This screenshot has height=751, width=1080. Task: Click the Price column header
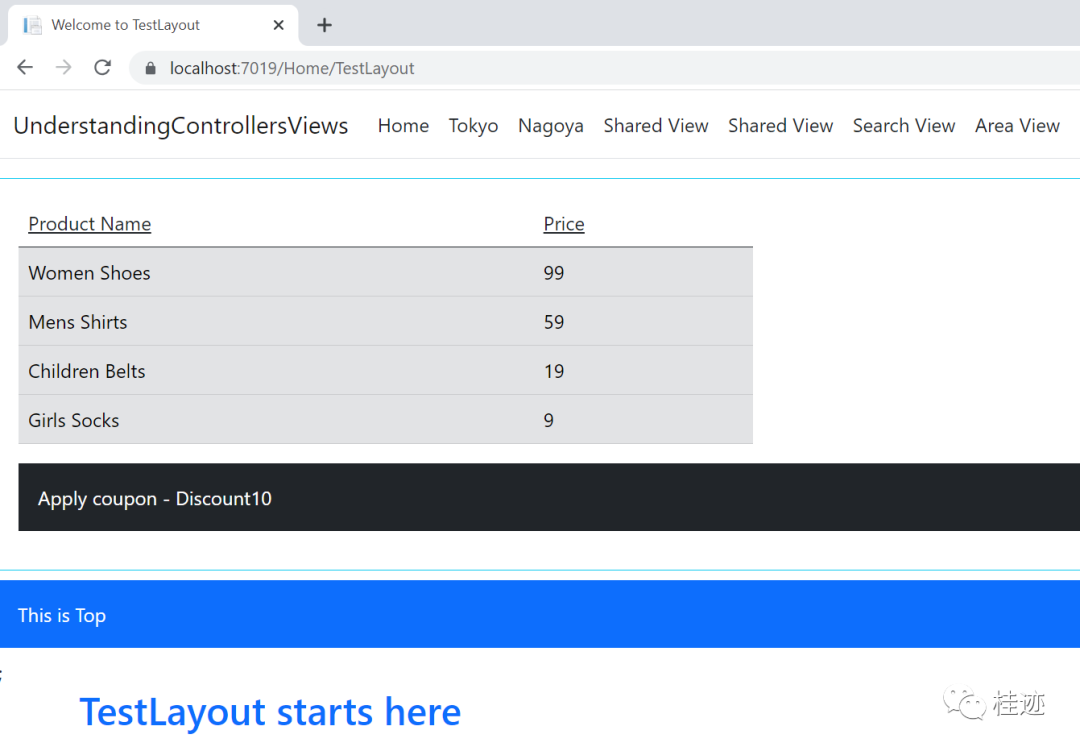[564, 224]
